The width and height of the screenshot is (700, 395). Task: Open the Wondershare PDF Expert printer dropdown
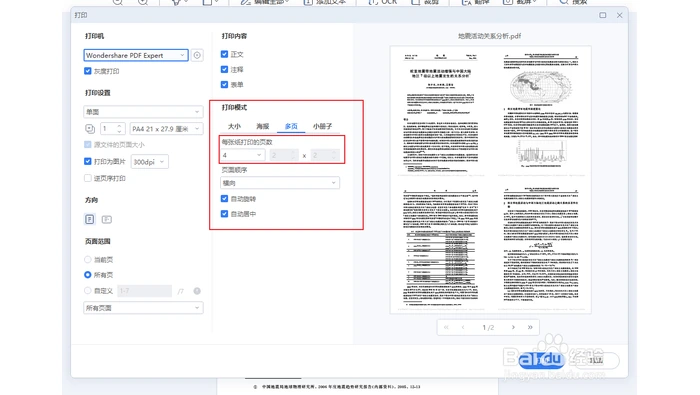point(136,55)
